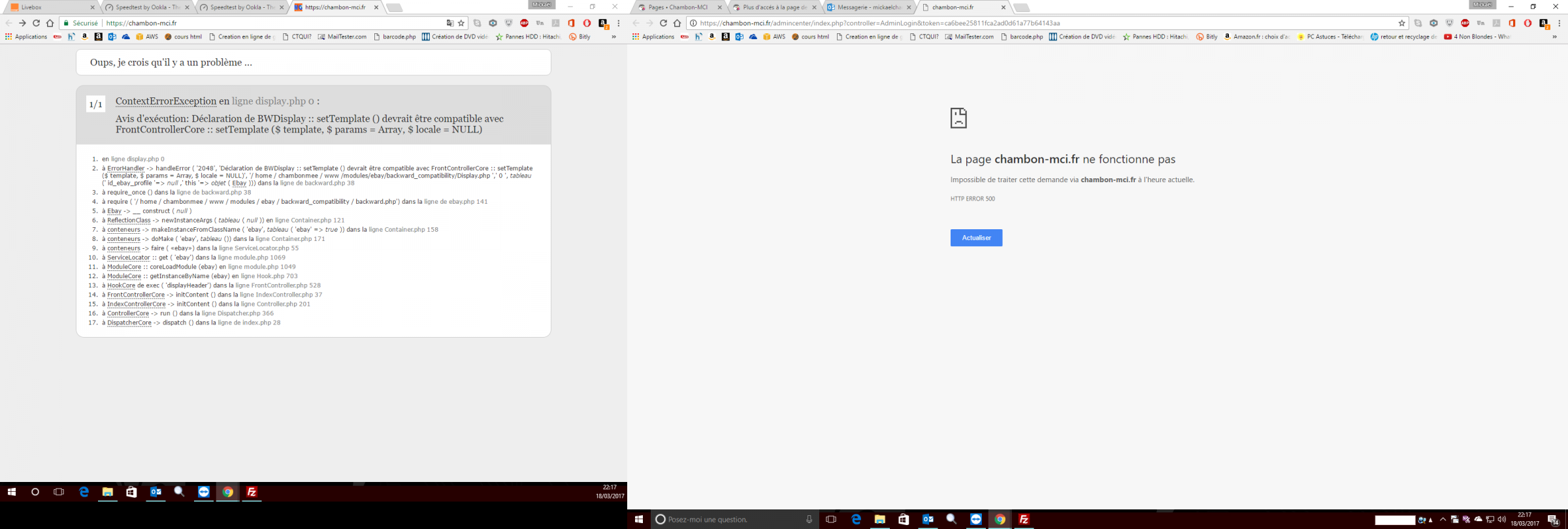The height and width of the screenshot is (529, 1568).
Task: Open the PC Astuces bookmark
Action: pos(1330,37)
